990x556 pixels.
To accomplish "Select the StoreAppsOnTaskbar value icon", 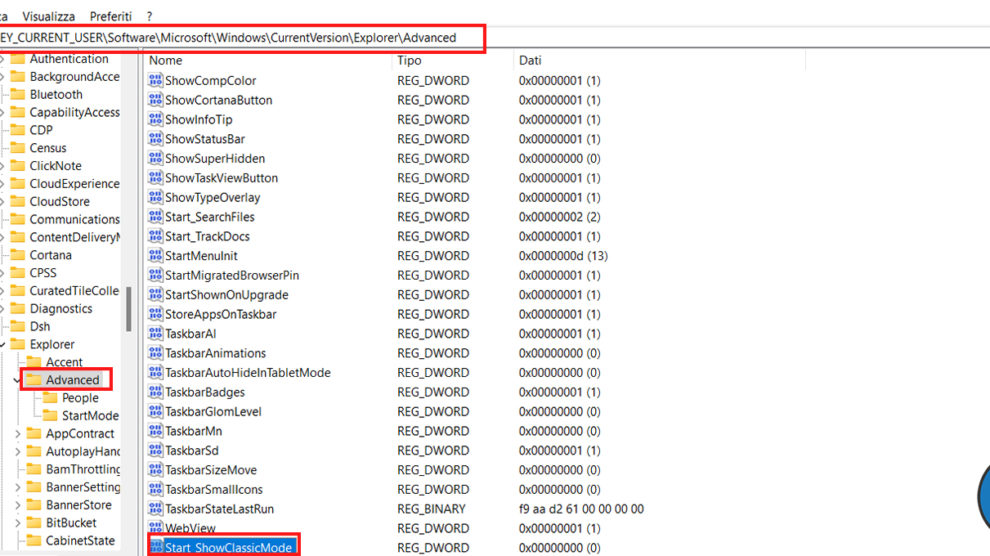I will (155, 314).
